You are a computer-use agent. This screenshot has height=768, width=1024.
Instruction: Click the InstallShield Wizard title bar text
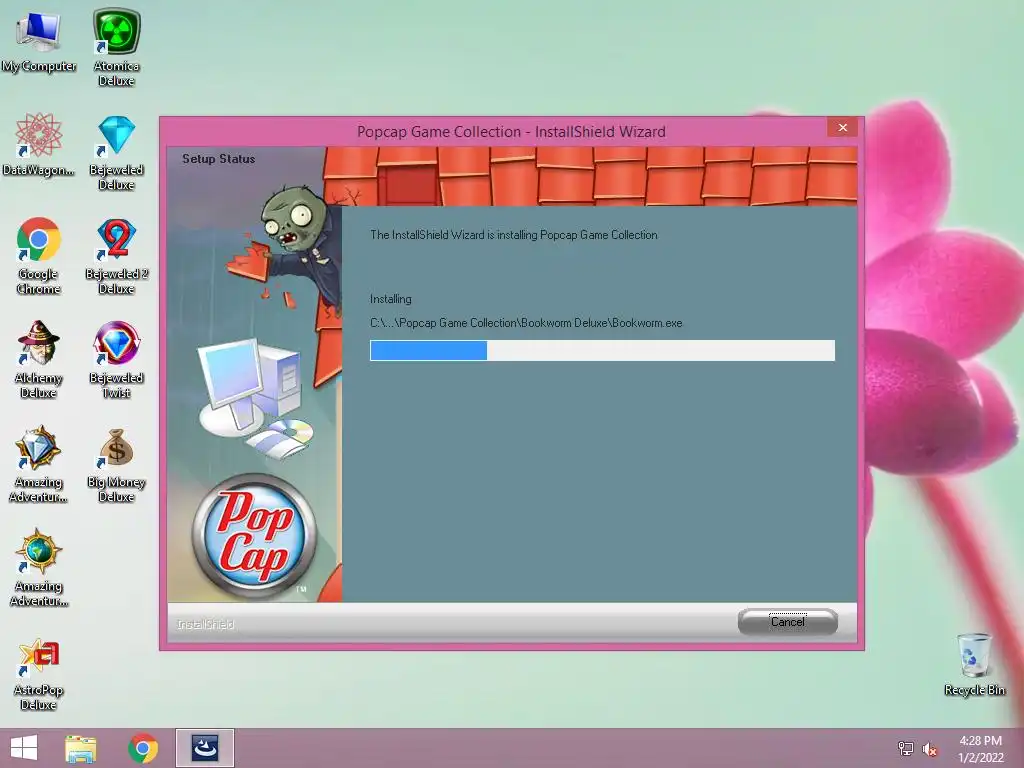pyautogui.click(x=511, y=132)
